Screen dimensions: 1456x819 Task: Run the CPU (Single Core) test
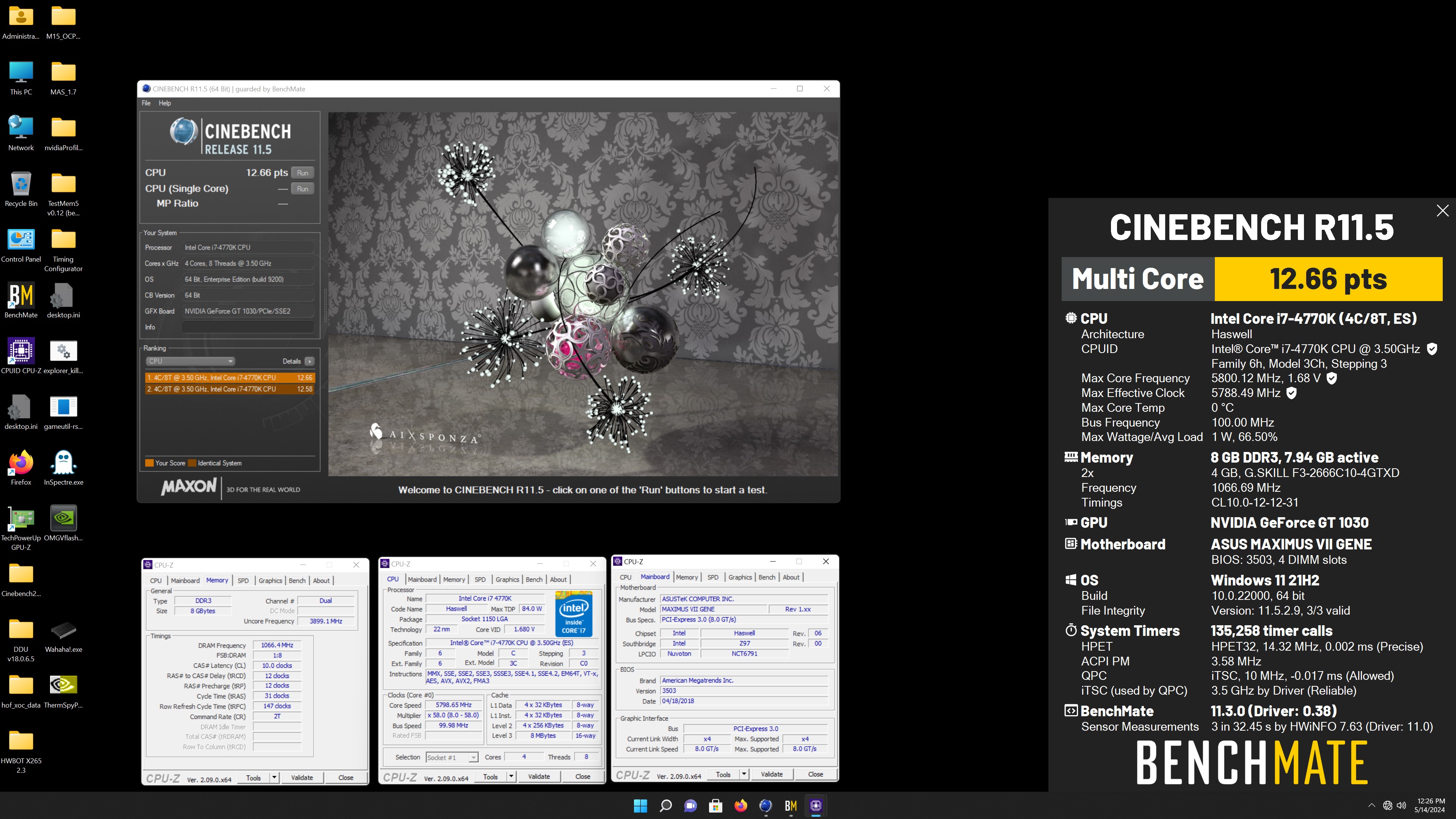pyautogui.click(x=303, y=189)
